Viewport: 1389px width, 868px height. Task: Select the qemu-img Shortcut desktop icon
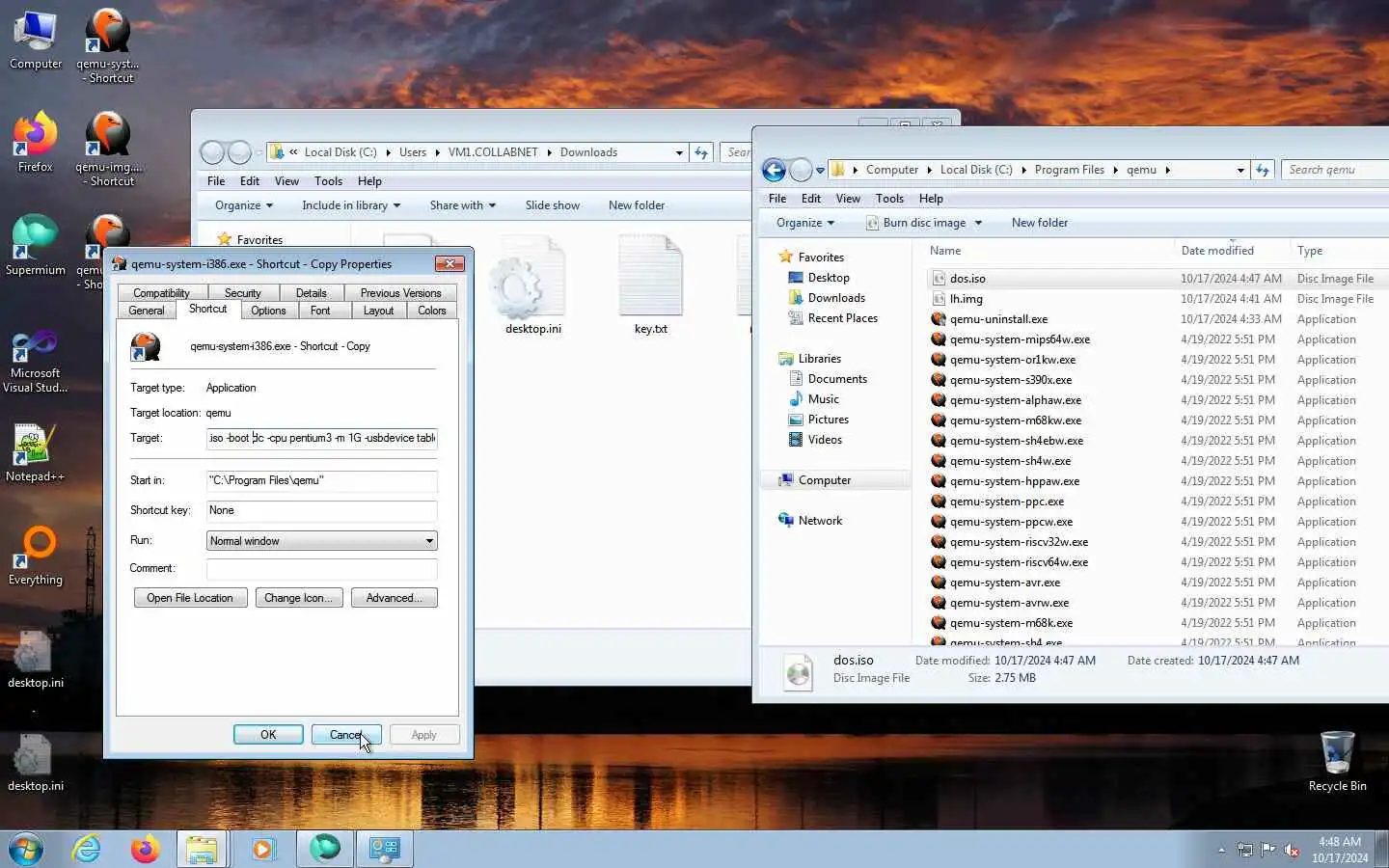108,149
